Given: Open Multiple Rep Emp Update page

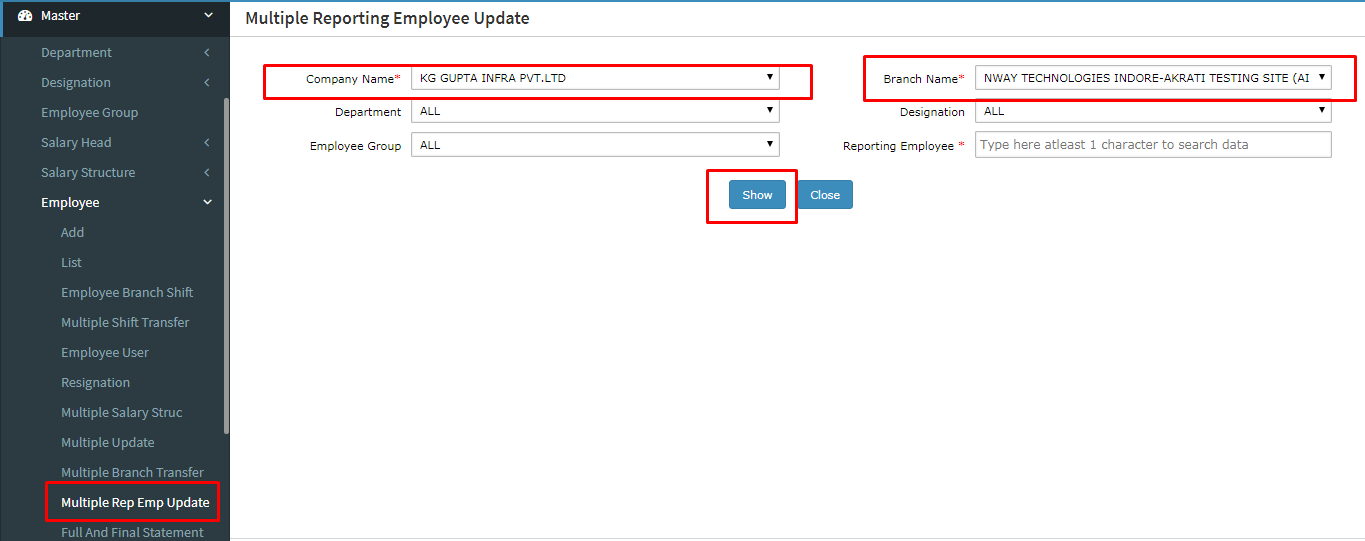Looking at the screenshot, I should (x=135, y=502).
